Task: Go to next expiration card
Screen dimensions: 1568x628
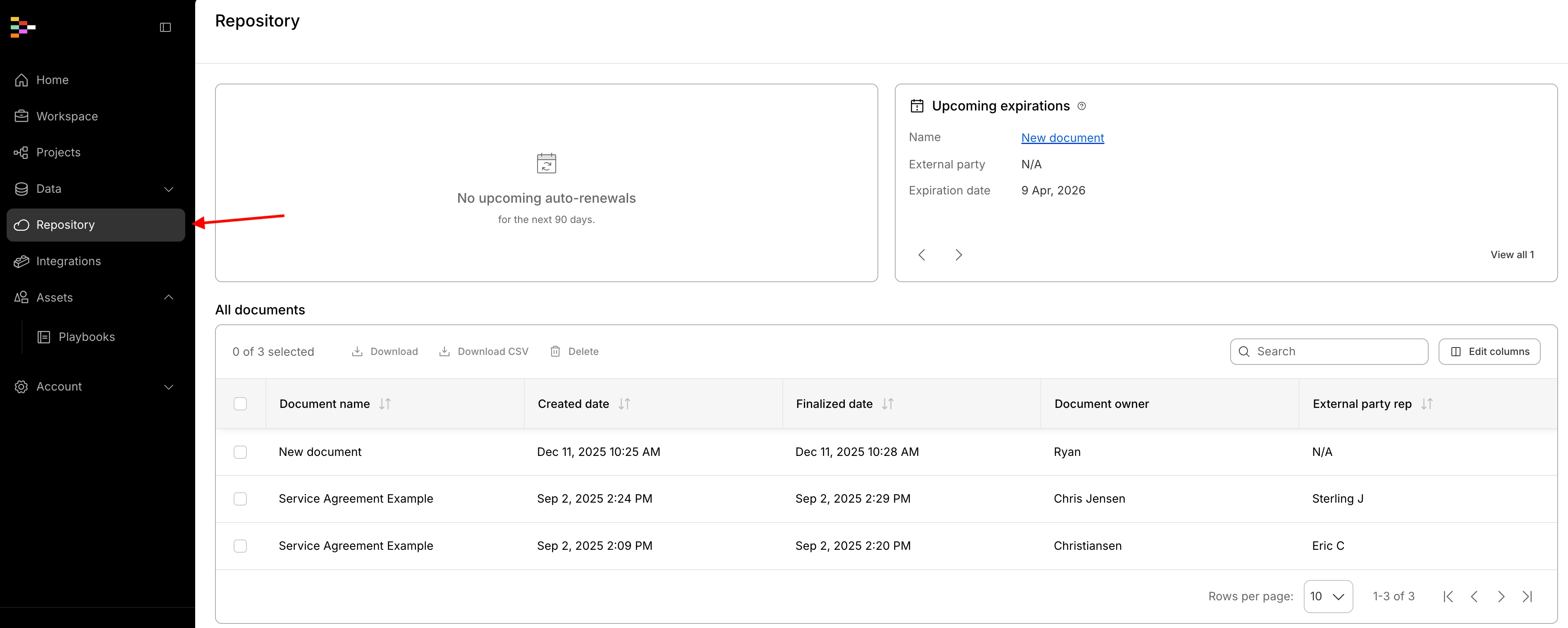Action: pos(958,254)
